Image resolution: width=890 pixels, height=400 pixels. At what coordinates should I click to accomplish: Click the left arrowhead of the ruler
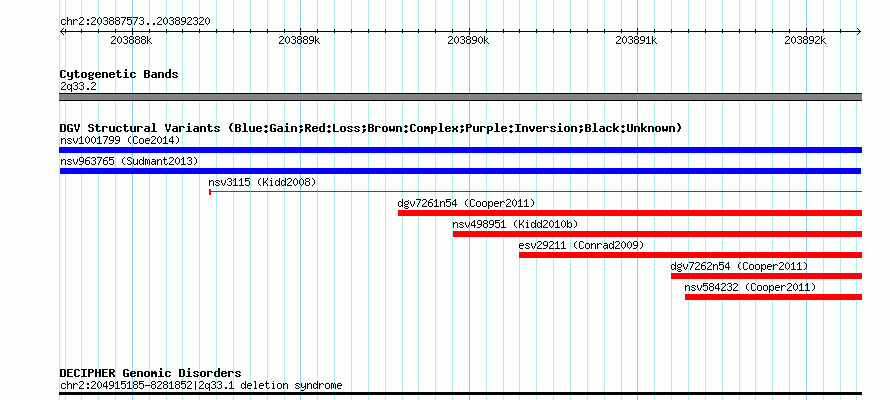tap(62, 31)
